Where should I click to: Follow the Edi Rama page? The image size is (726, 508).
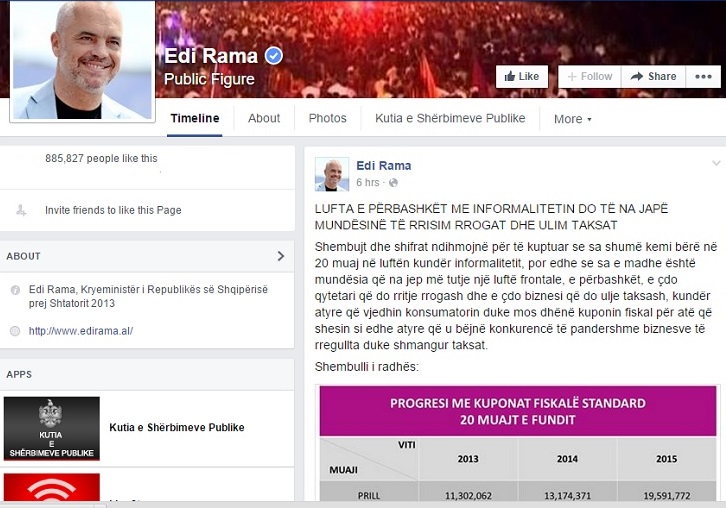pyautogui.click(x=590, y=76)
